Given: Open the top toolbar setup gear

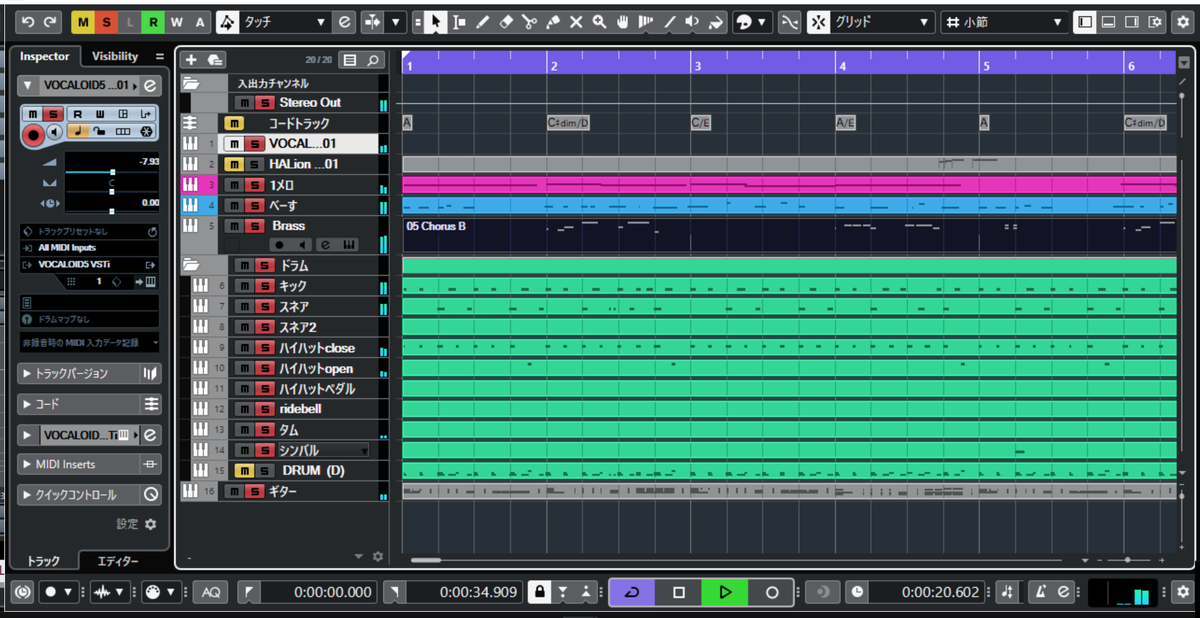Looking at the screenshot, I should tap(1181, 21).
